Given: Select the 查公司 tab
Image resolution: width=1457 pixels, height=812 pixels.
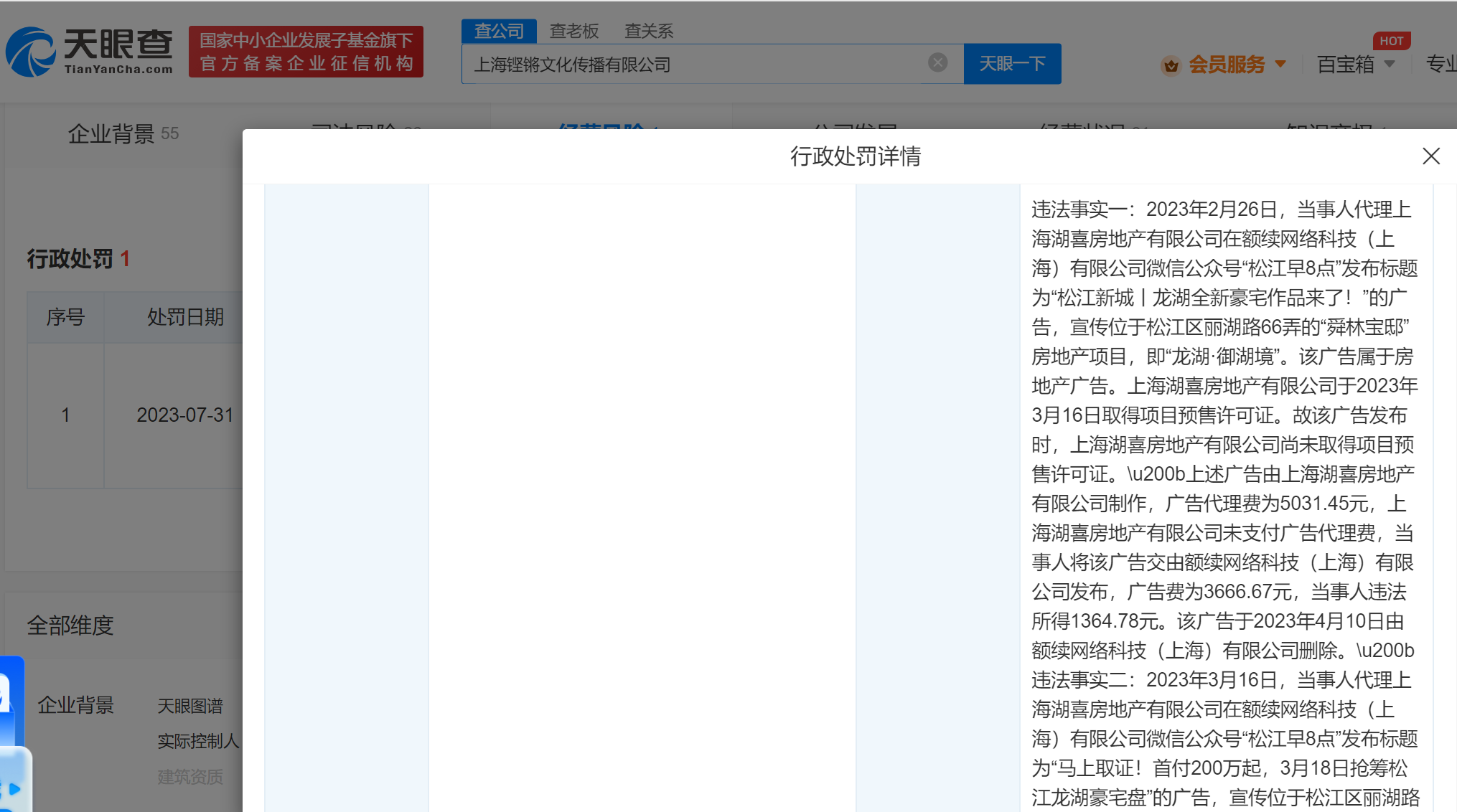Looking at the screenshot, I should [x=499, y=31].
